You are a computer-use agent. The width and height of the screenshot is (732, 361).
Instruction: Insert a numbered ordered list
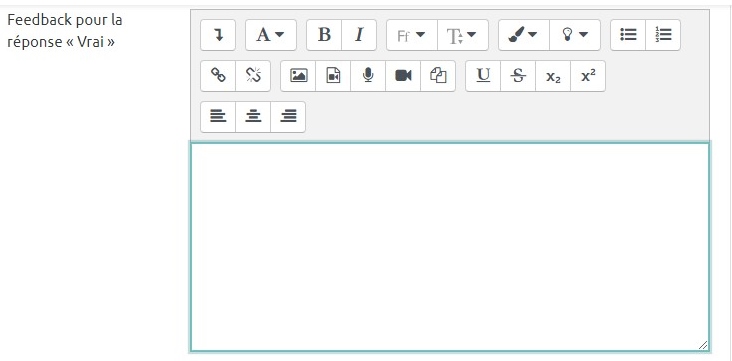663,35
